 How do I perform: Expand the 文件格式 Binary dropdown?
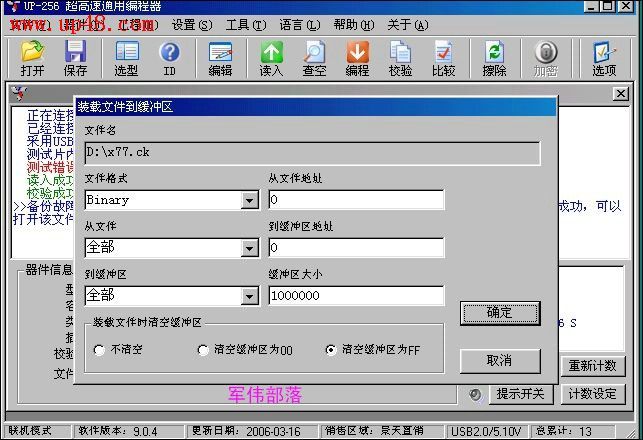249,201
